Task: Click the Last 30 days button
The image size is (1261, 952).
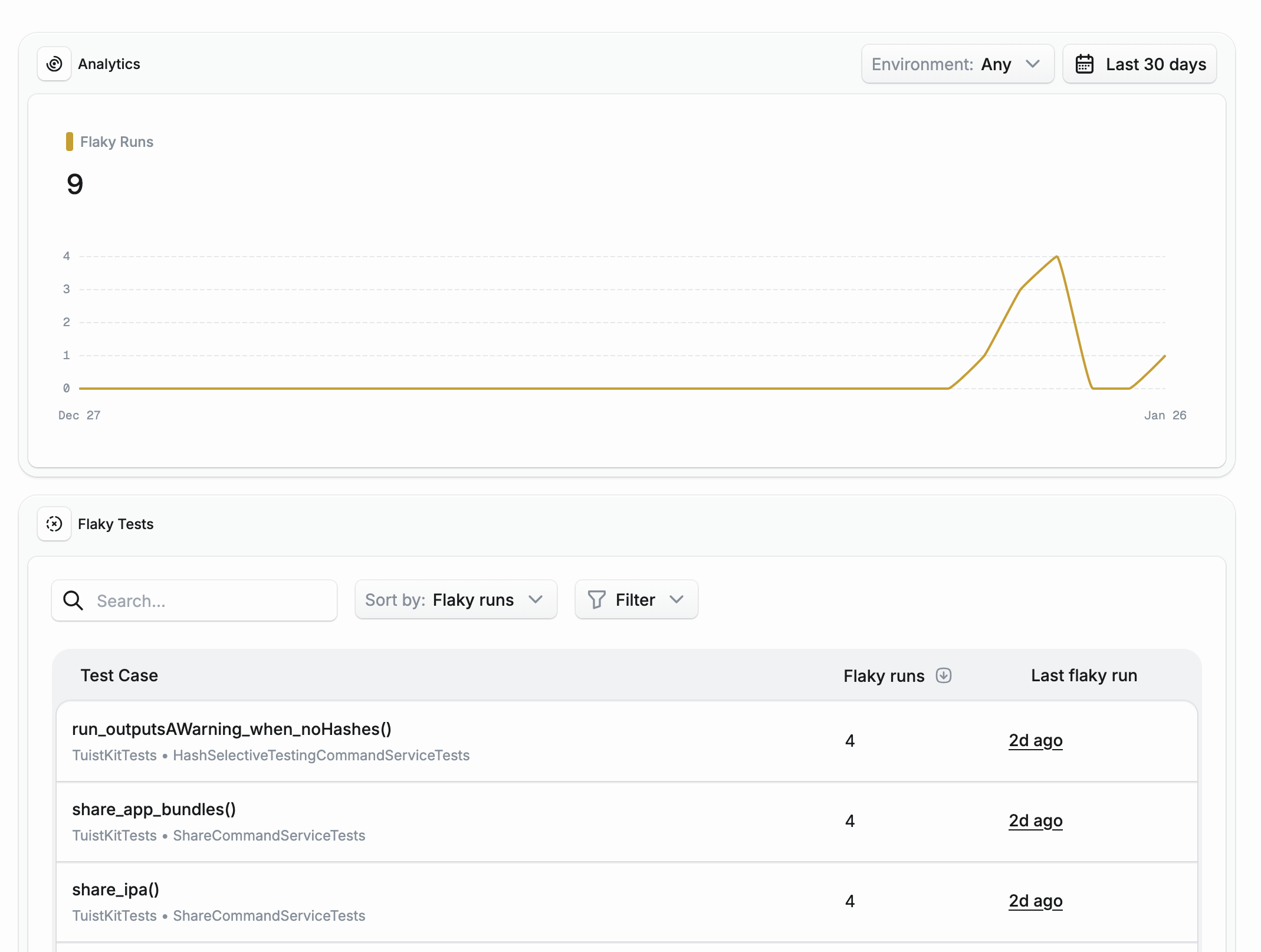Action: click(x=1139, y=64)
